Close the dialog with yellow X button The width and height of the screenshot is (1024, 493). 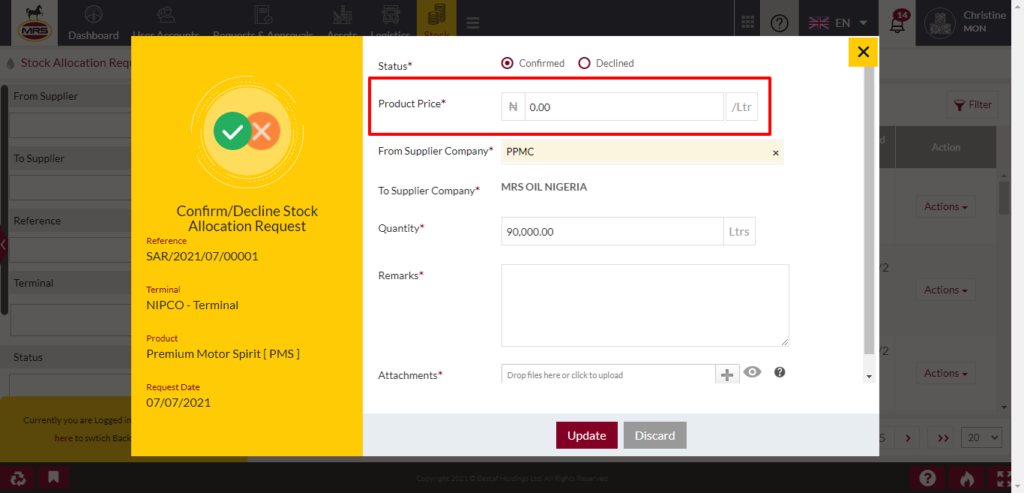point(863,52)
